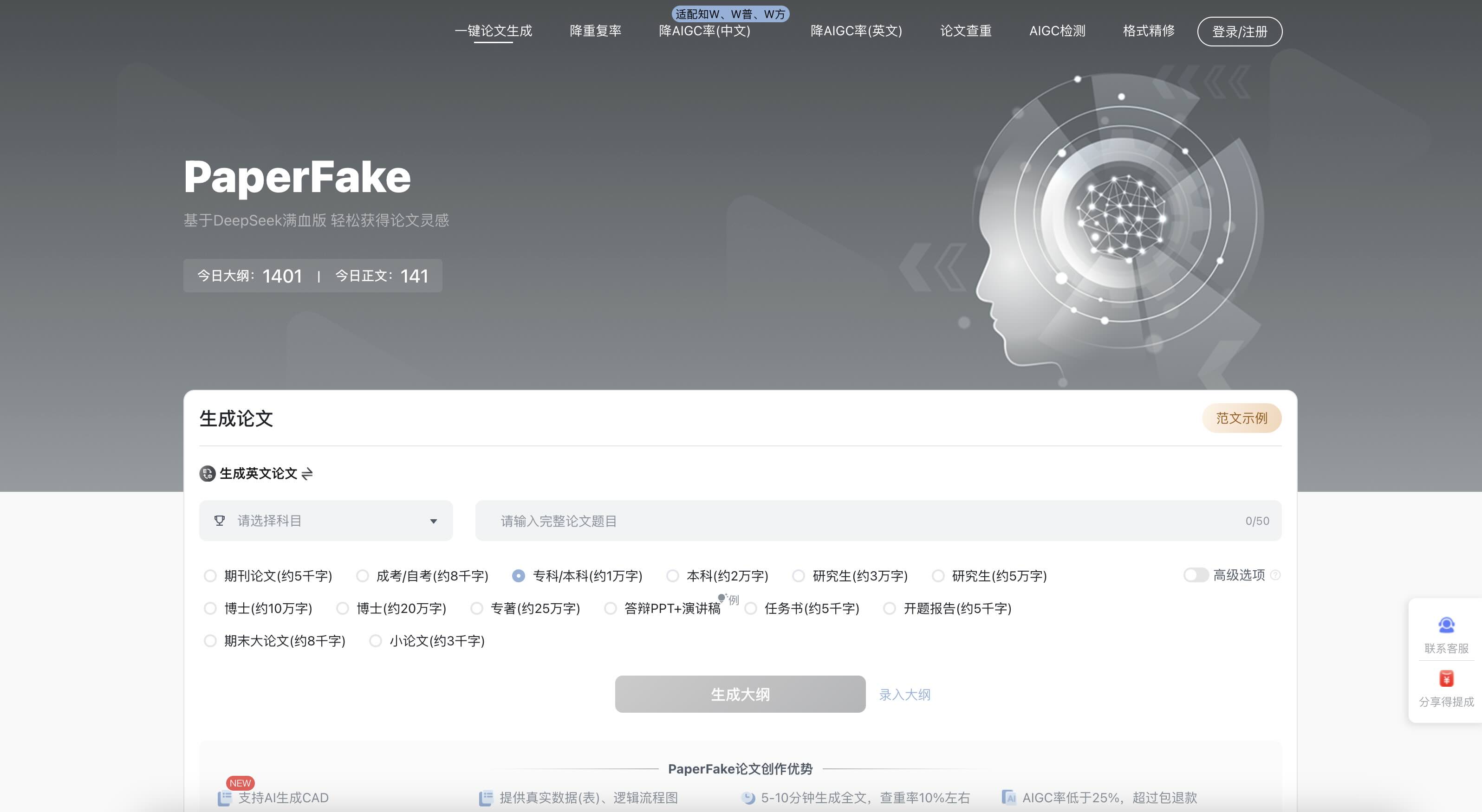
Task: Open the 请选择科目 dropdown
Action: point(325,521)
